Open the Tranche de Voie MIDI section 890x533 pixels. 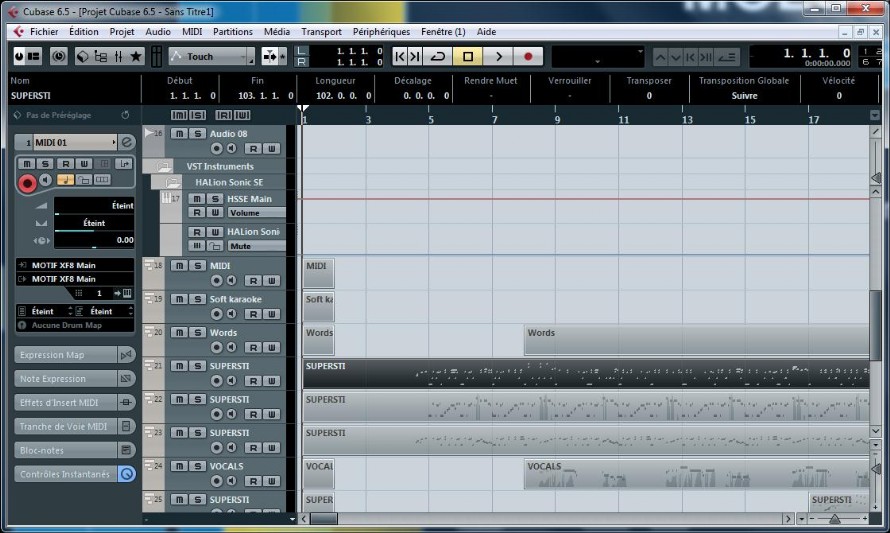point(63,426)
